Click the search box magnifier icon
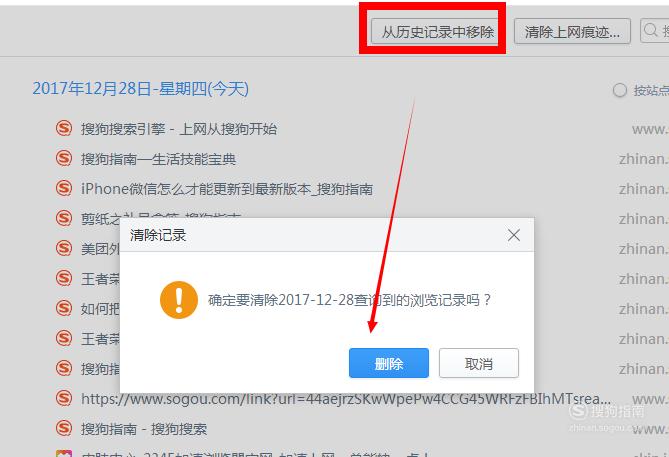The width and height of the screenshot is (669, 457). 651,30
